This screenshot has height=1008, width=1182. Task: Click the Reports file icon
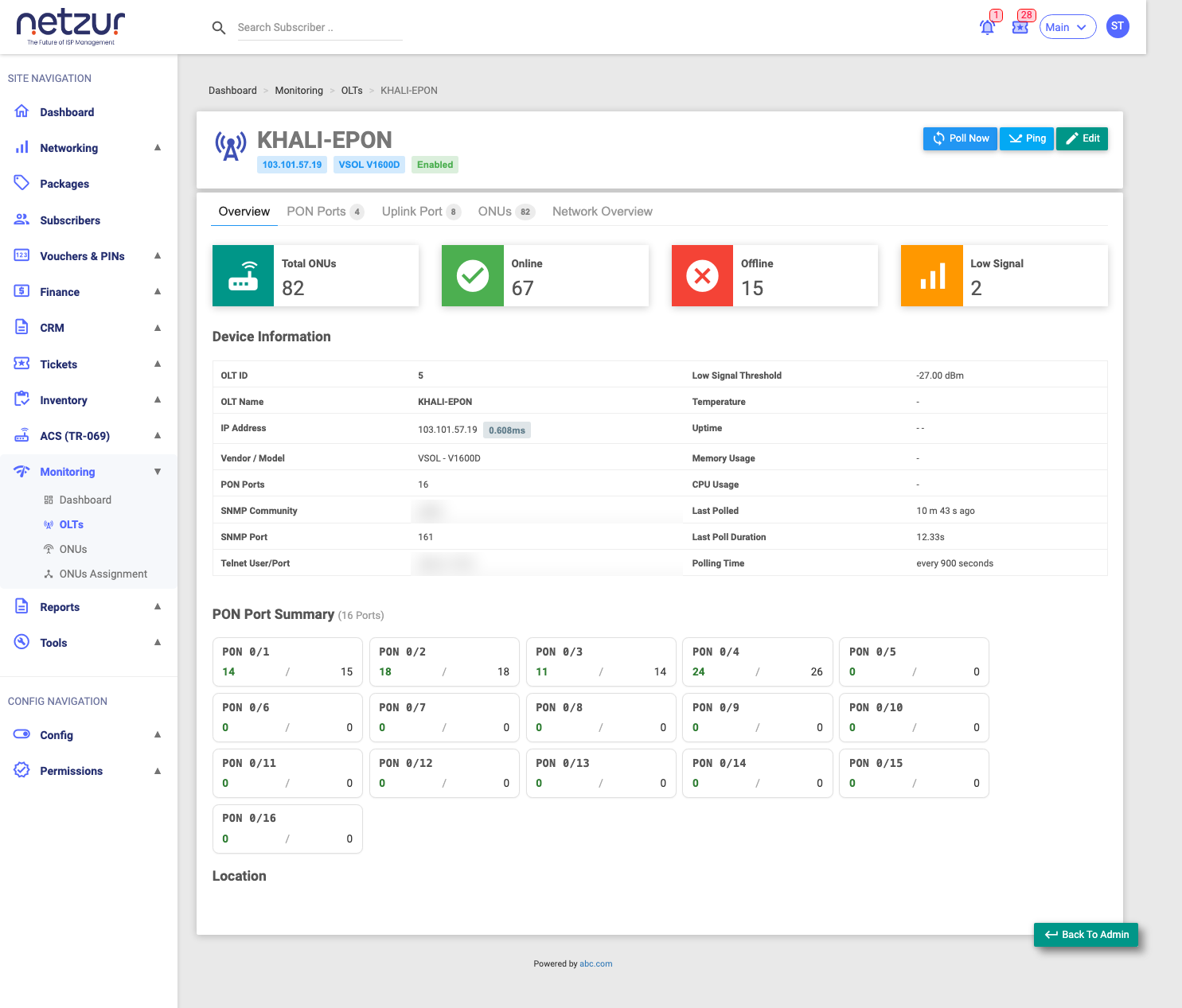coord(22,606)
